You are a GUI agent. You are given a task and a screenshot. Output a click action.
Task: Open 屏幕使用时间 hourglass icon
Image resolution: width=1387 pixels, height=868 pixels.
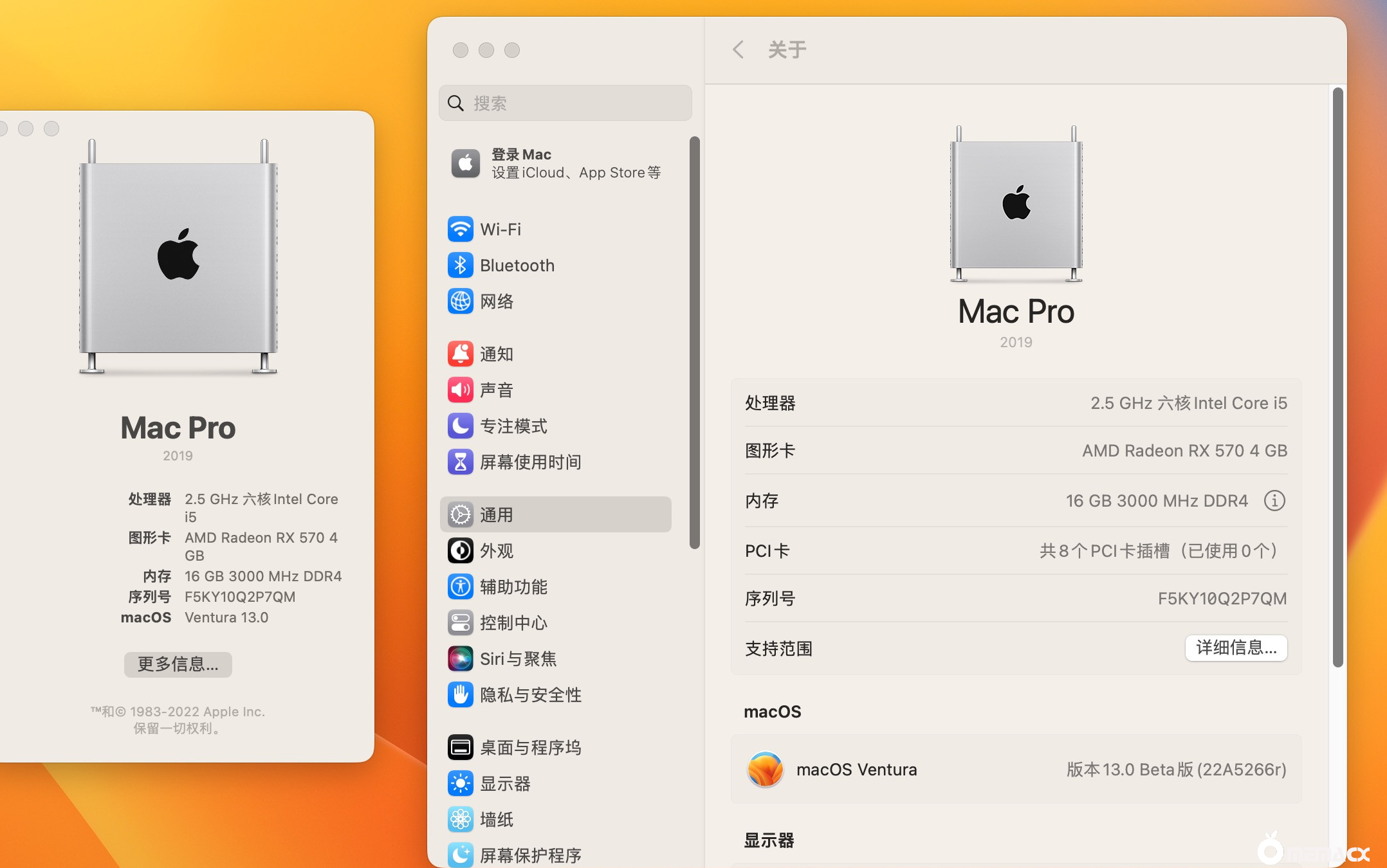click(461, 462)
